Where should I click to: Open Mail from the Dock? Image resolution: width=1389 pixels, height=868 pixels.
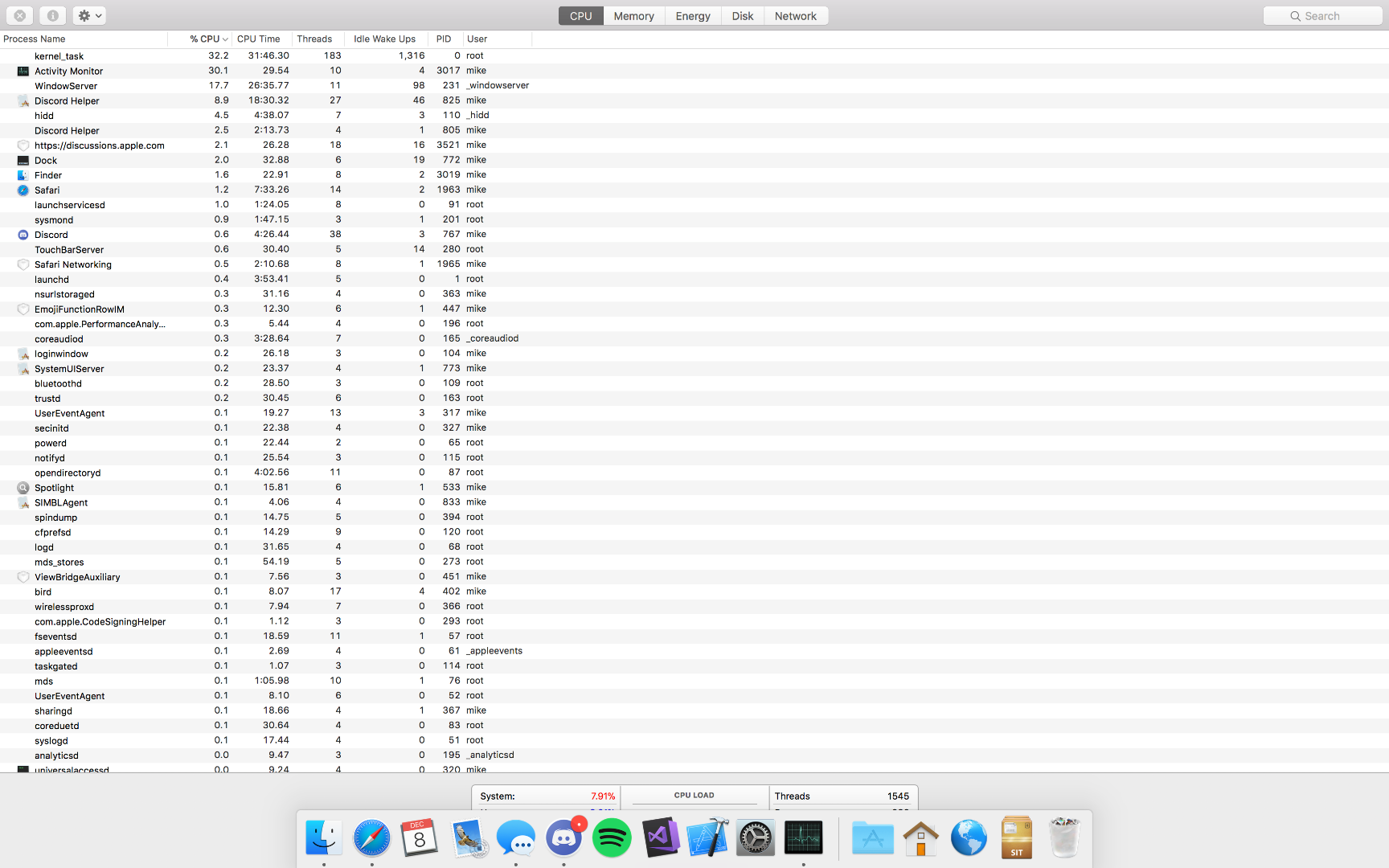coord(468,838)
